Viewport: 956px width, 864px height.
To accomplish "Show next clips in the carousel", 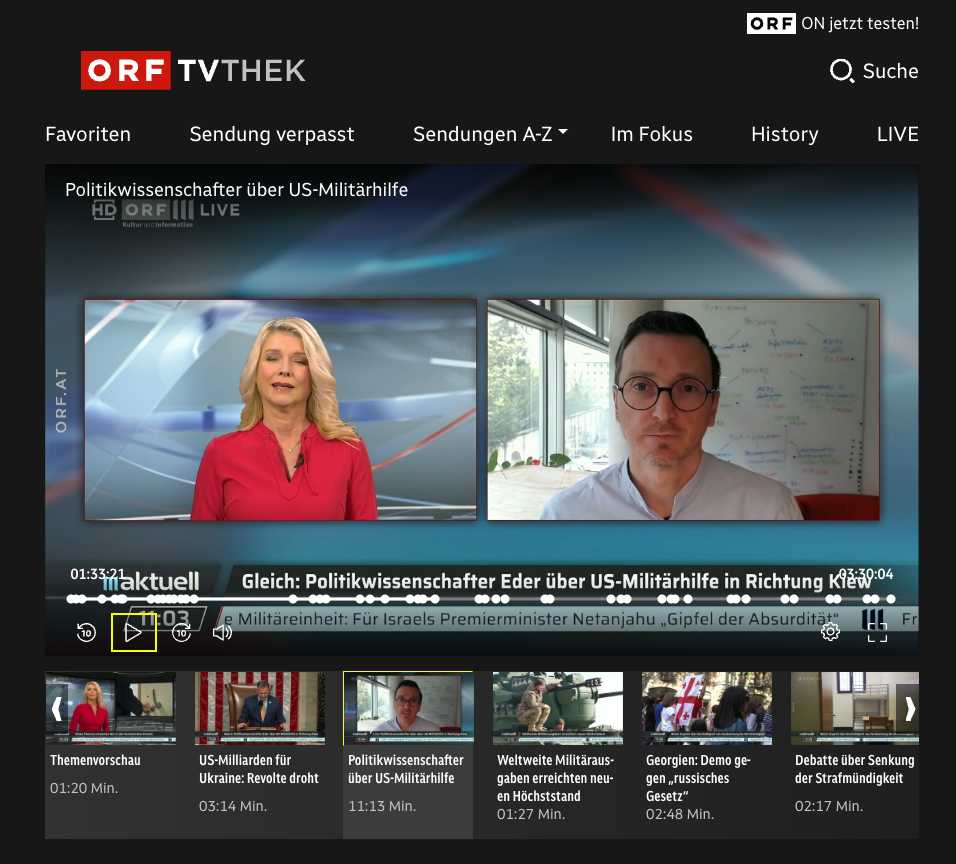I will 910,709.
